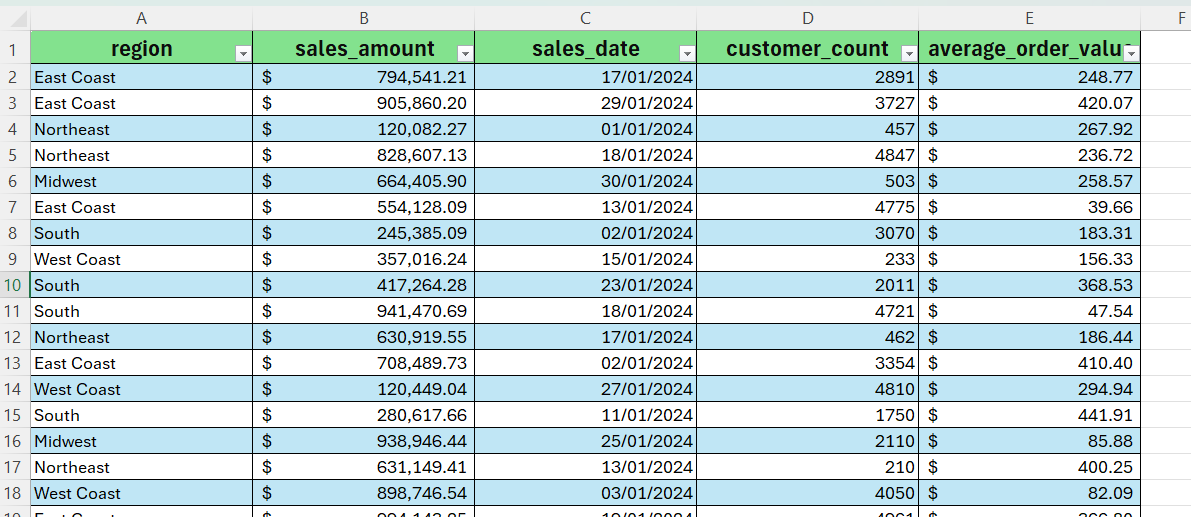Select row 1 header
This screenshot has width=1191, height=517.
(14, 49)
